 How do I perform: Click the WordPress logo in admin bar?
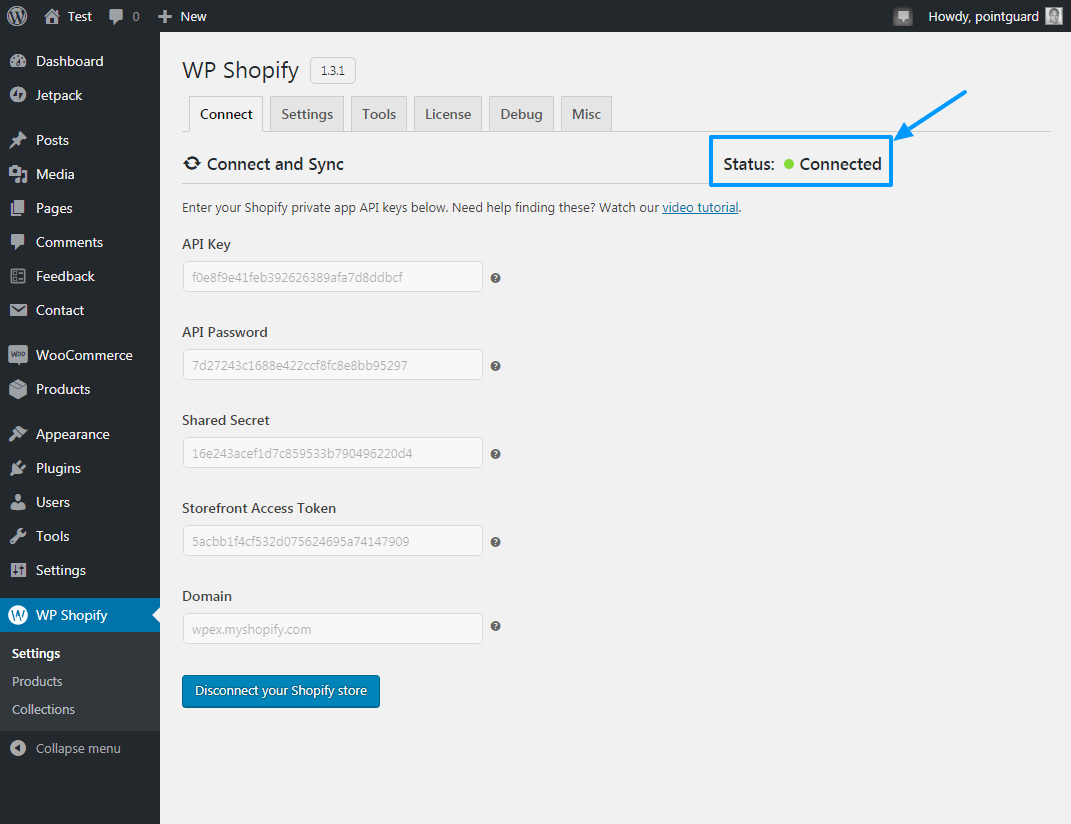[x=17, y=16]
